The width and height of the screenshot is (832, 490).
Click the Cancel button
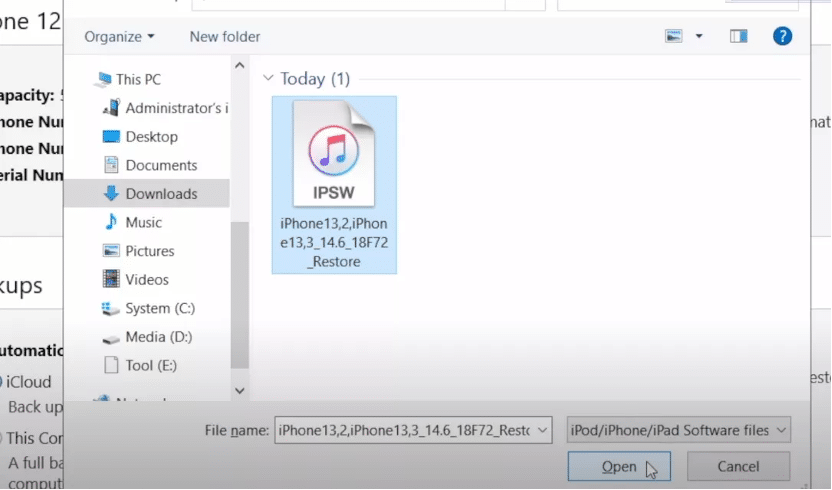(x=738, y=467)
